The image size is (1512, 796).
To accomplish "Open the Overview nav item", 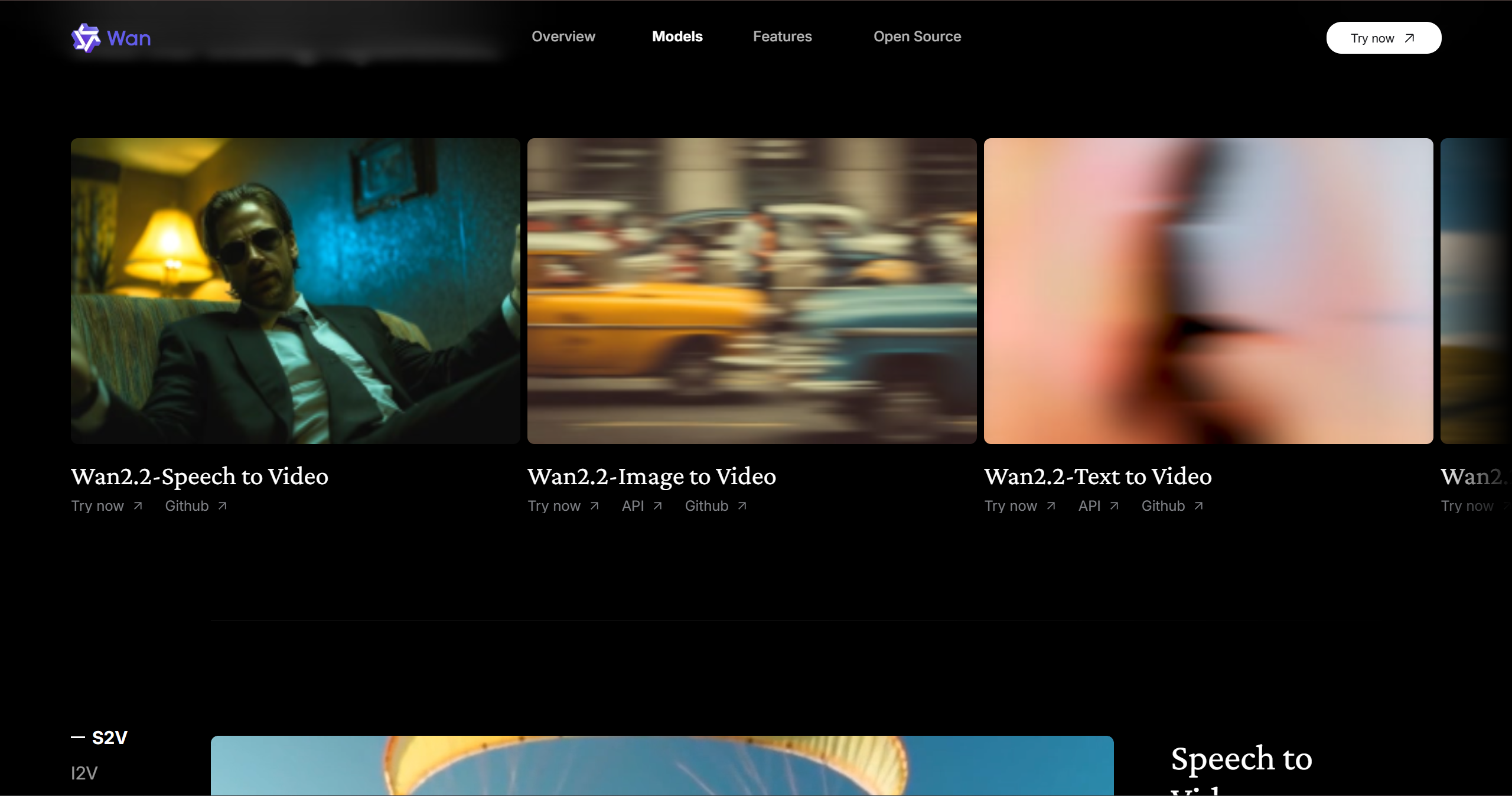I will click(563, 37).
